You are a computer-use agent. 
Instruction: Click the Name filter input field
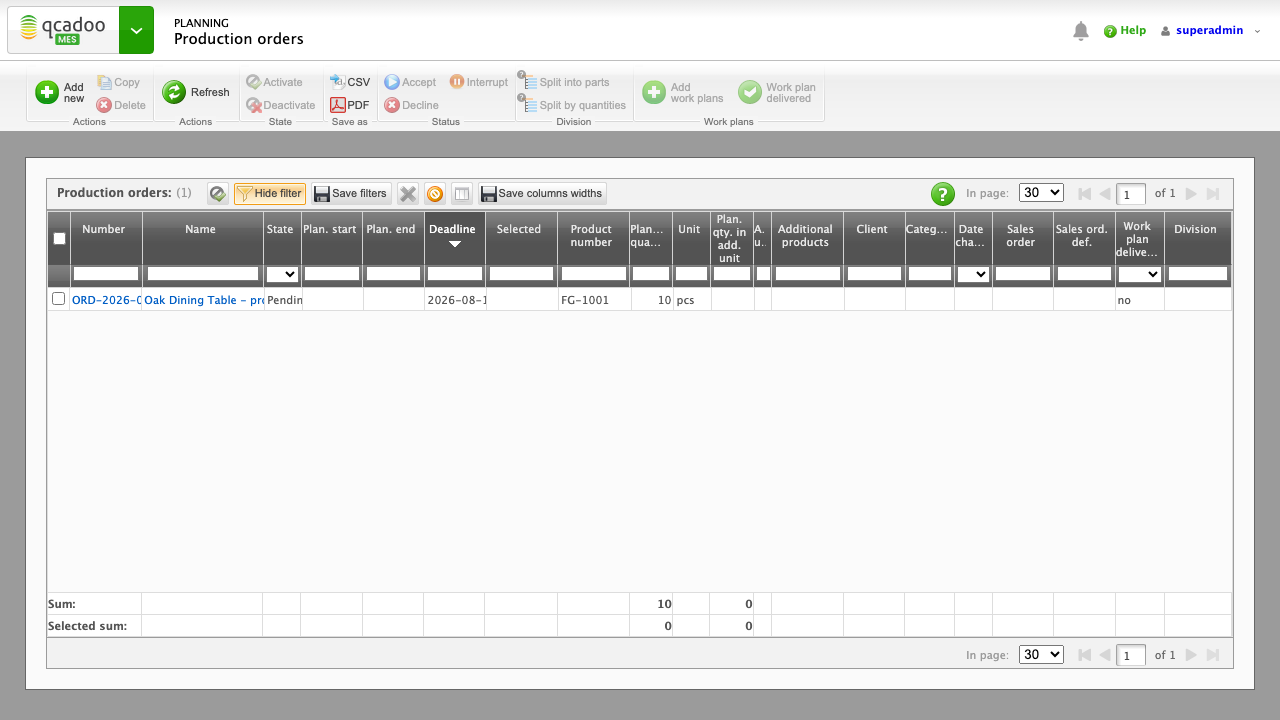(203, 274)
